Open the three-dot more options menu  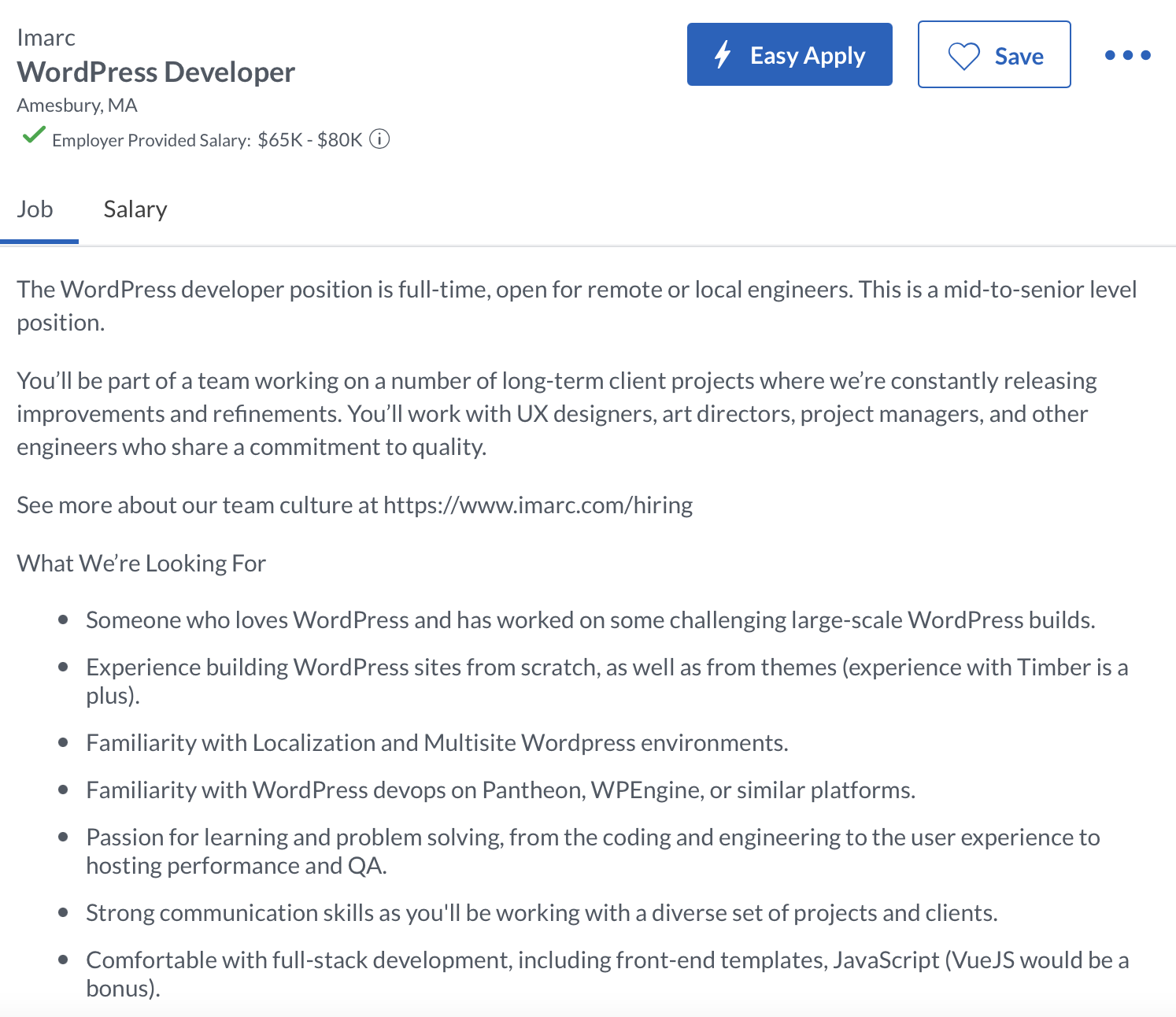tap(1128, 55)
